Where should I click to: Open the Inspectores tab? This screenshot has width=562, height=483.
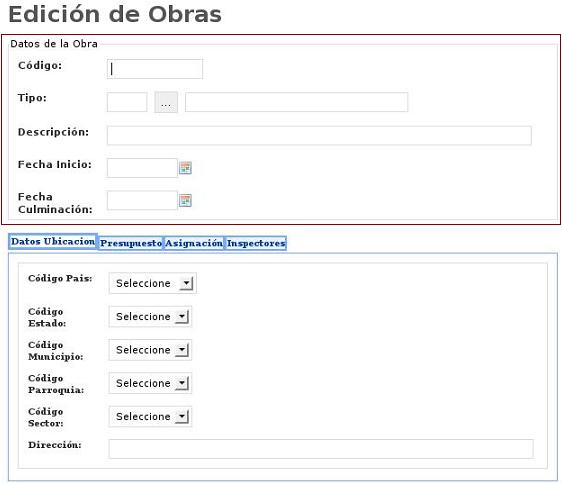pos(256,243)
